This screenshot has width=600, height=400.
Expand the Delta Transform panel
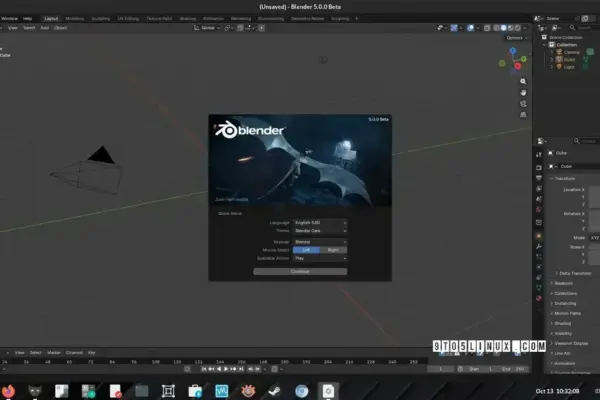click(x=573, y=273)
